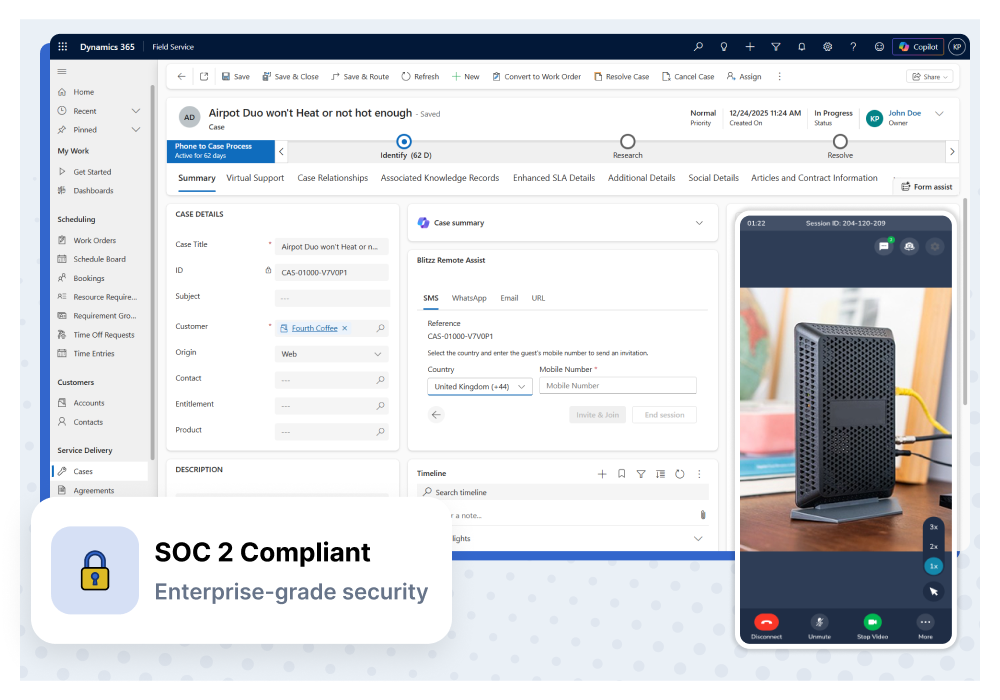1000x700 pixels.
Task: Disconnect the remote video call
Action: (767, 623)
